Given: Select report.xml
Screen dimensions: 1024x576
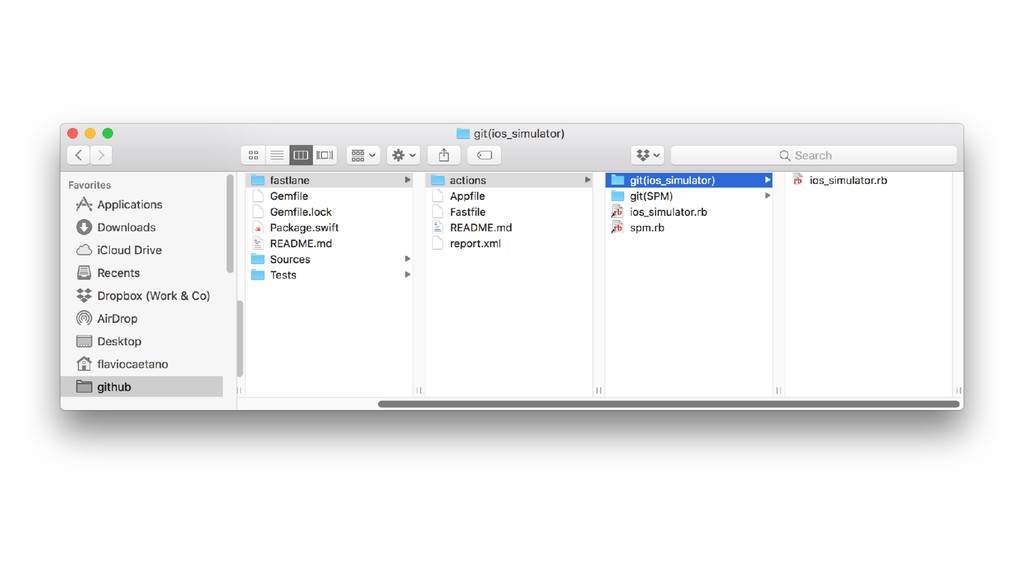Looking at the screenshot, I should pos(509,243).
